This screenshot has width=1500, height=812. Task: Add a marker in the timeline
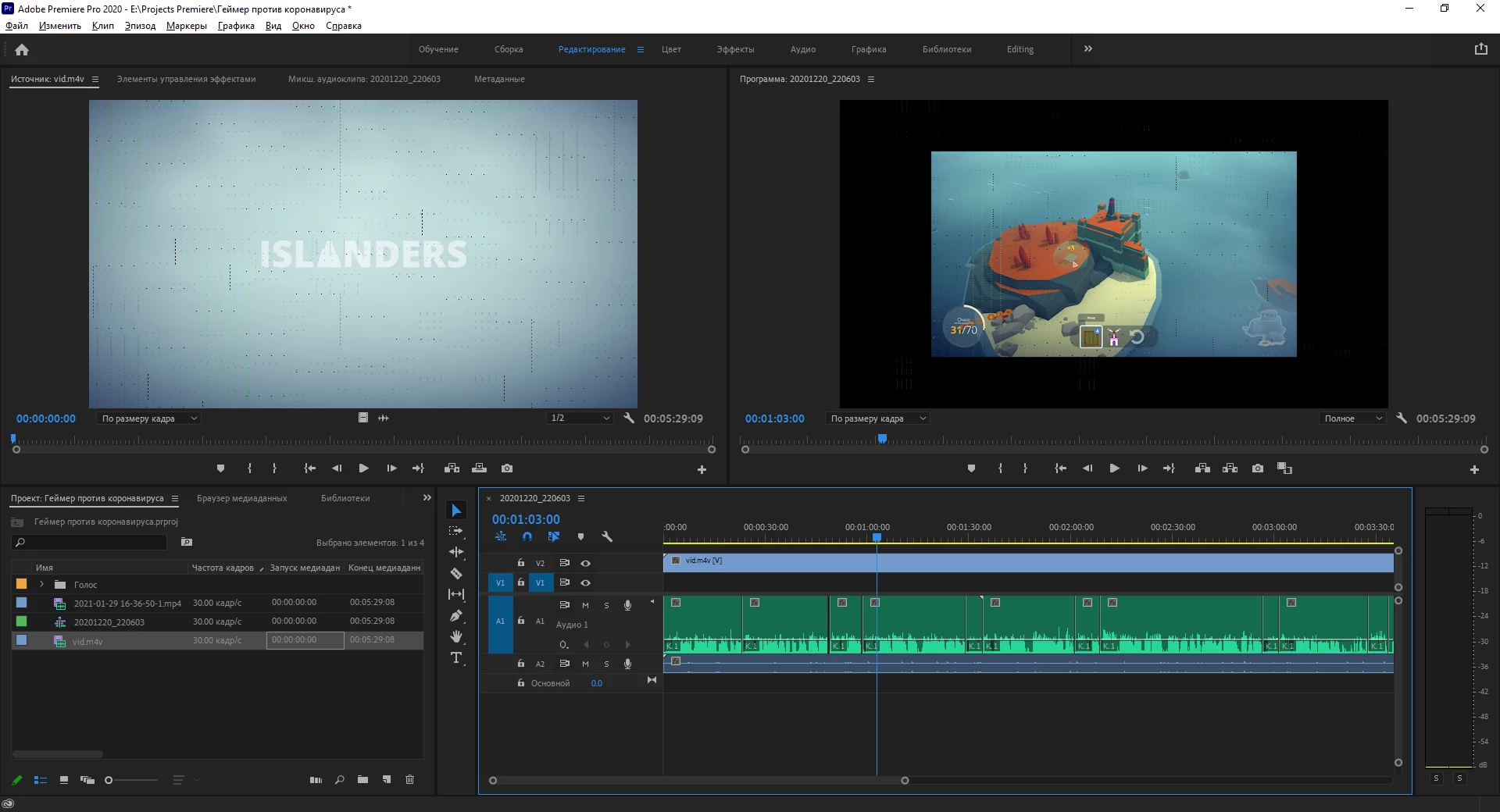[580, 536]
